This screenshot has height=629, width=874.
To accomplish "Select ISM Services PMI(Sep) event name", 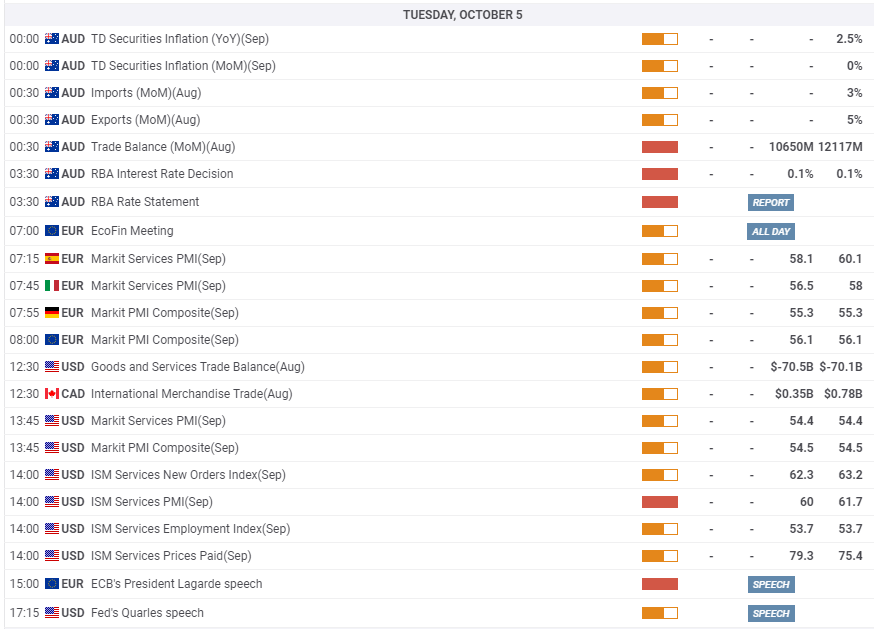I will 152,502.
